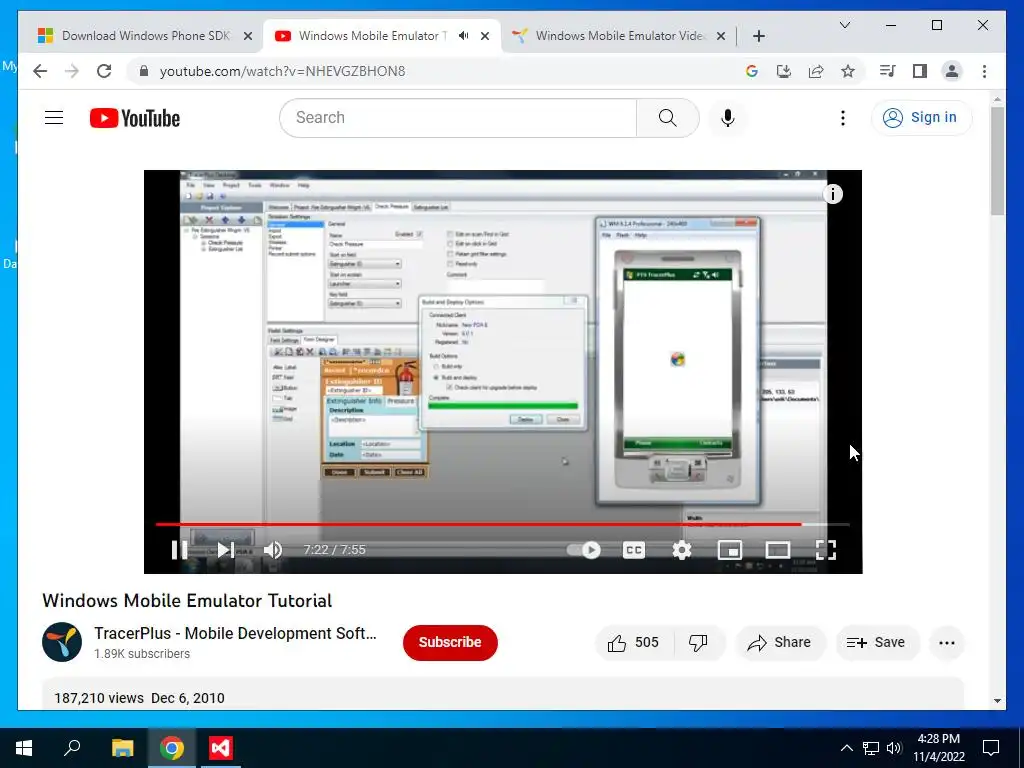Open the Chrome profile avatar
Viewport: 1024px width, 768px height.
pos(952,71)
